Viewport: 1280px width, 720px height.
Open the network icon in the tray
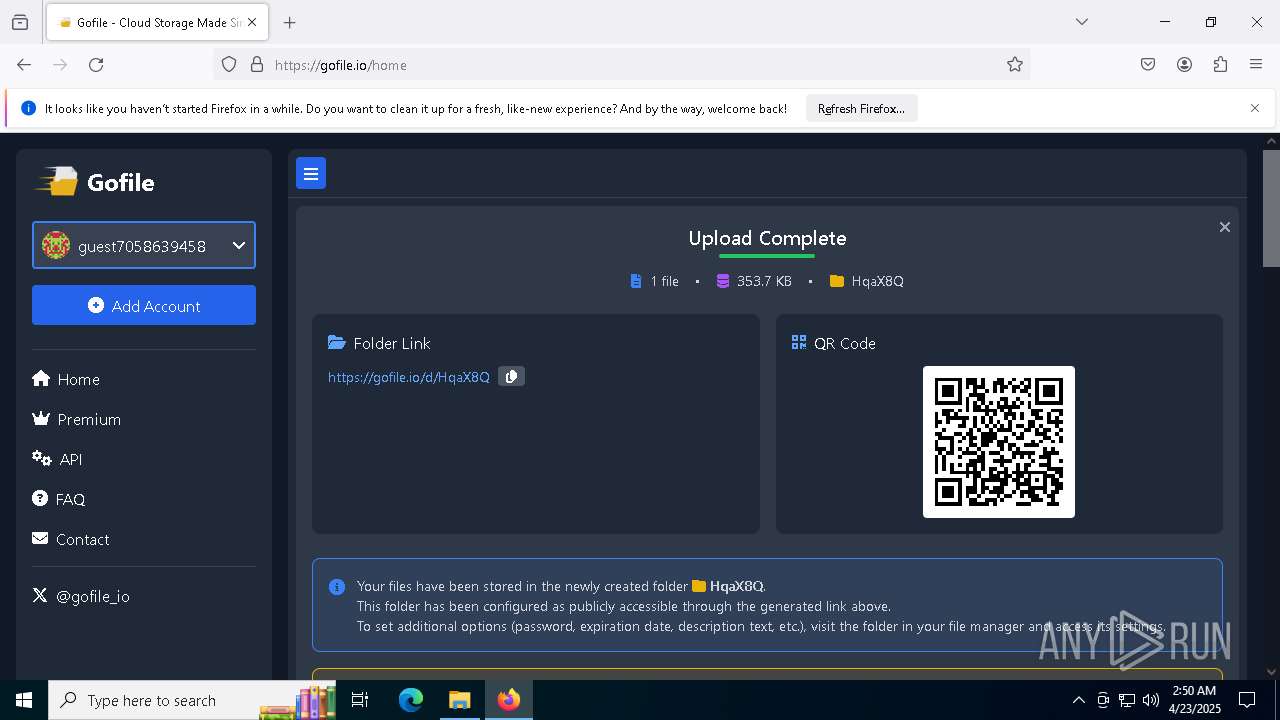pos(1127,700)
